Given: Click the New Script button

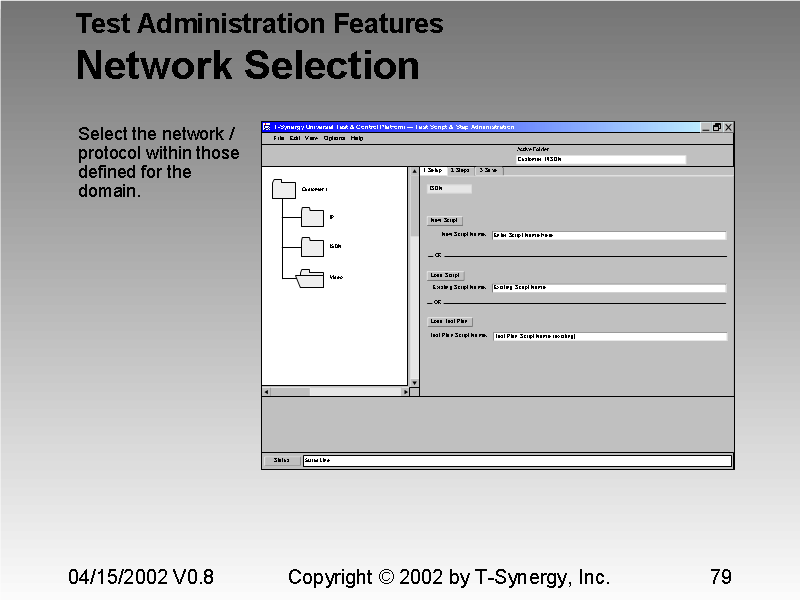Looking at the screenshot, I should coord(445,220).
